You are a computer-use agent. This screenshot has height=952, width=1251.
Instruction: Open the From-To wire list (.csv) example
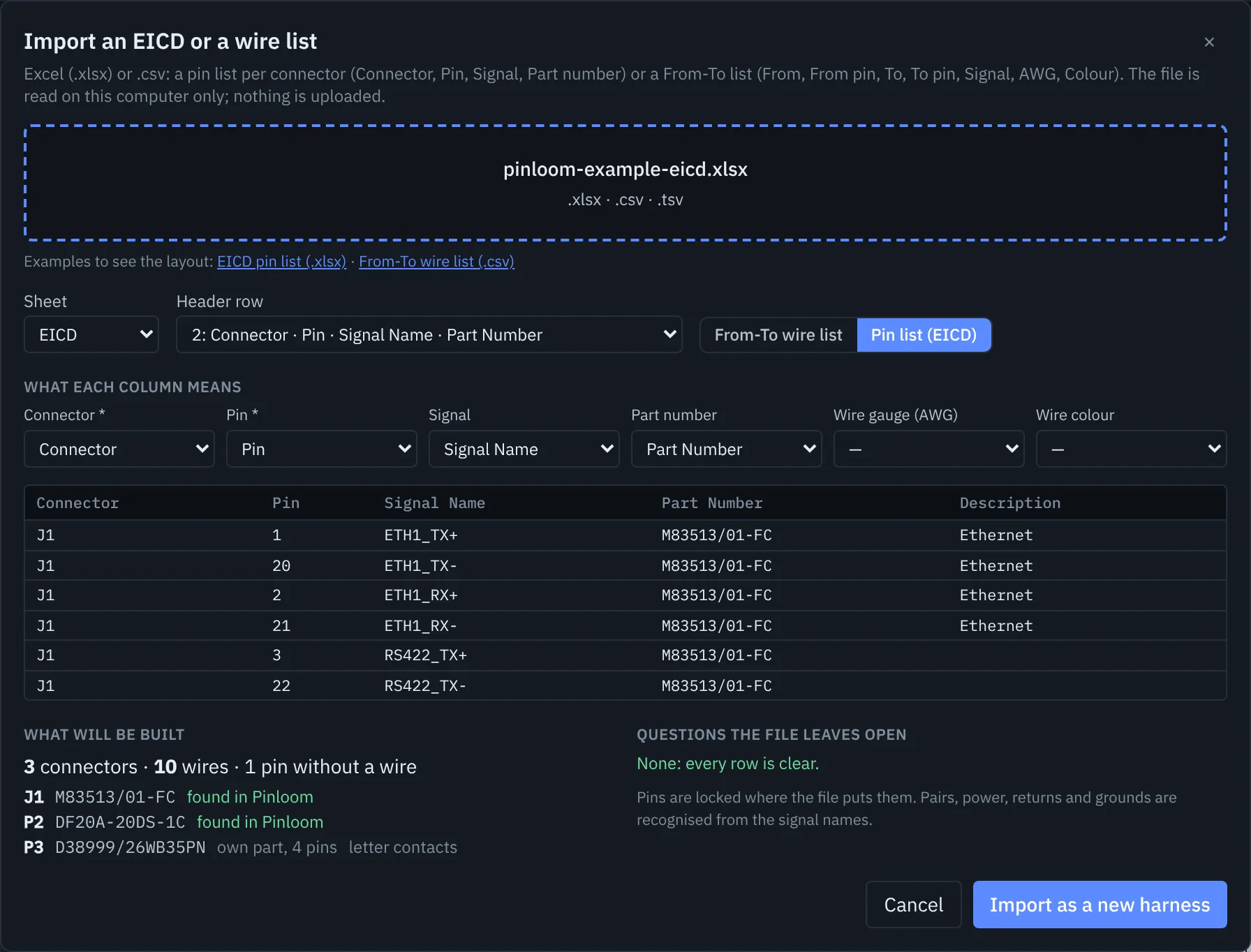tap(436, 262)
